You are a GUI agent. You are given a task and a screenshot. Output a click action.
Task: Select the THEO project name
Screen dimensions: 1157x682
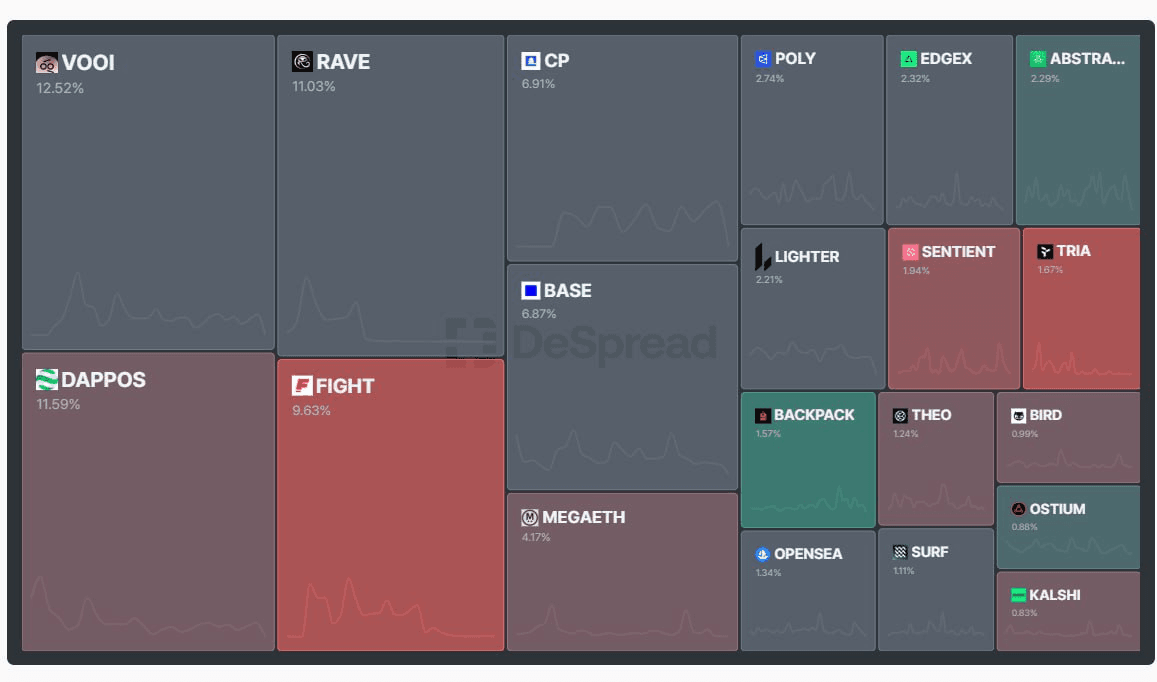[931, 415]
